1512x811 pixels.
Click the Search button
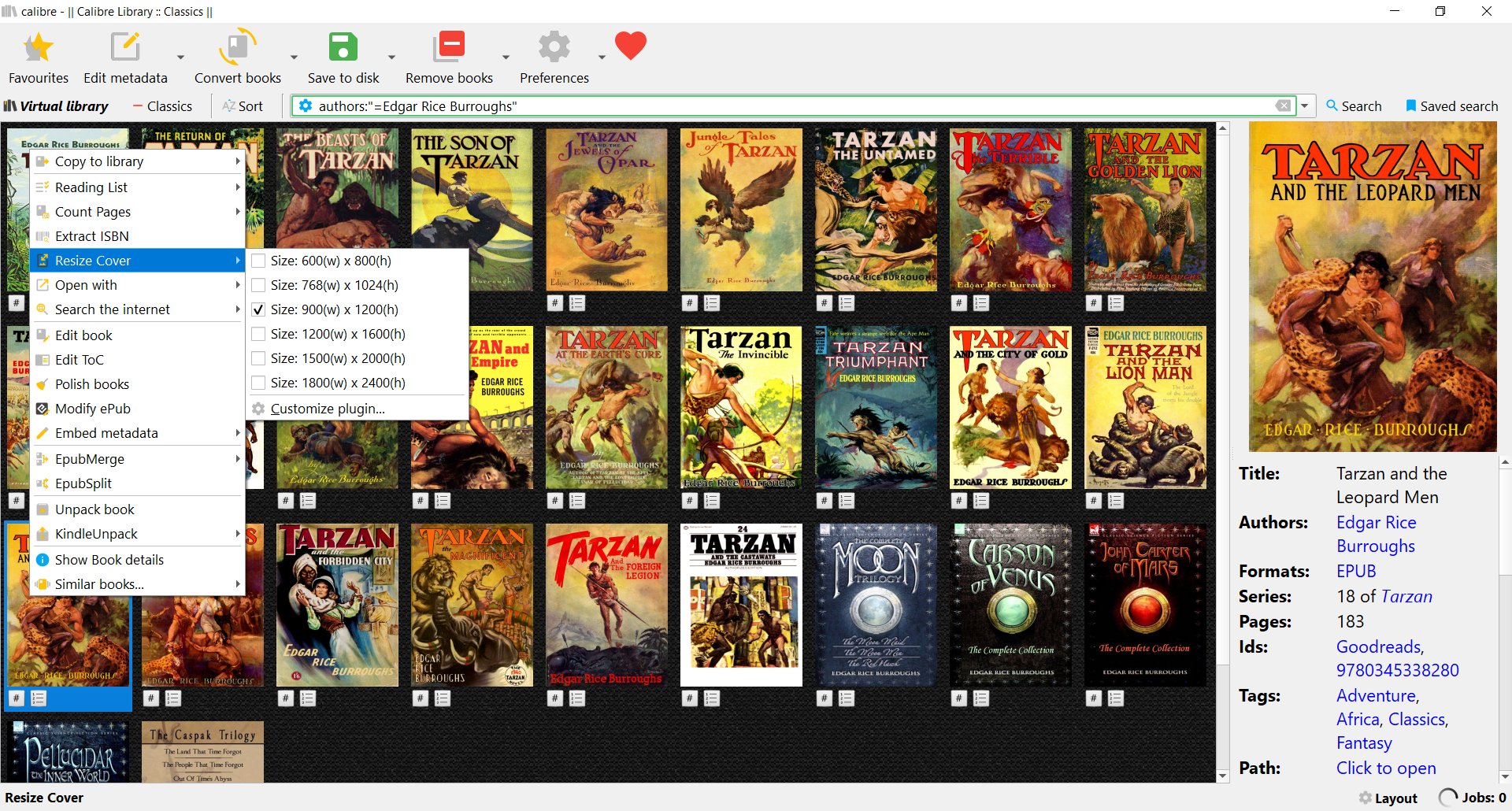point(1354,106)
